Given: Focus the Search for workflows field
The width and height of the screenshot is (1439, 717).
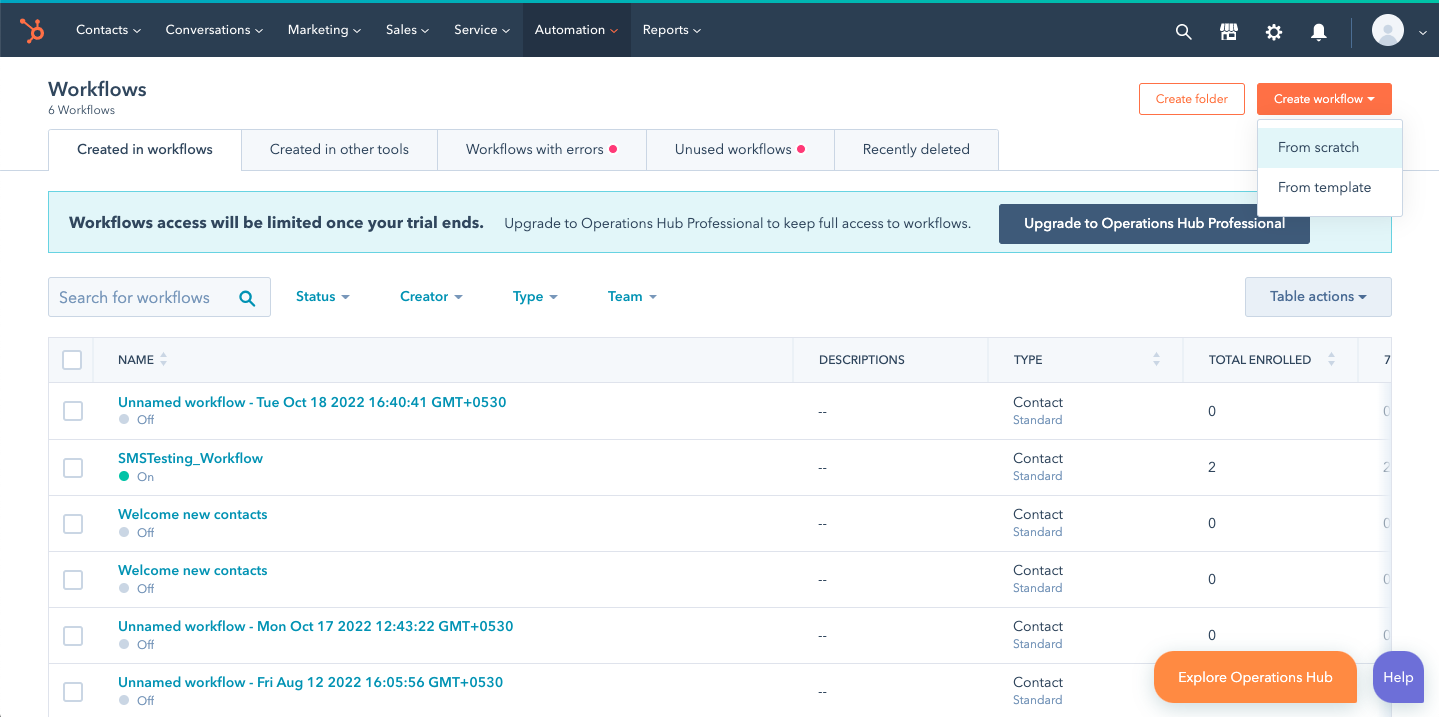Looking at the screenshot, I should coord(159,297).
